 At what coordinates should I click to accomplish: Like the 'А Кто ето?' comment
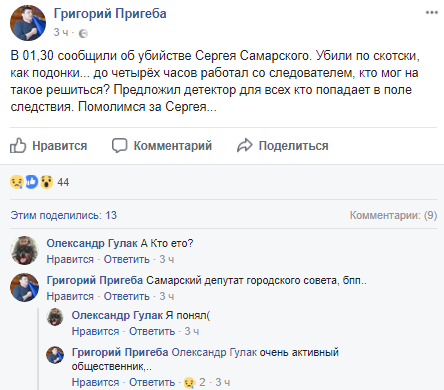point(70,259)
